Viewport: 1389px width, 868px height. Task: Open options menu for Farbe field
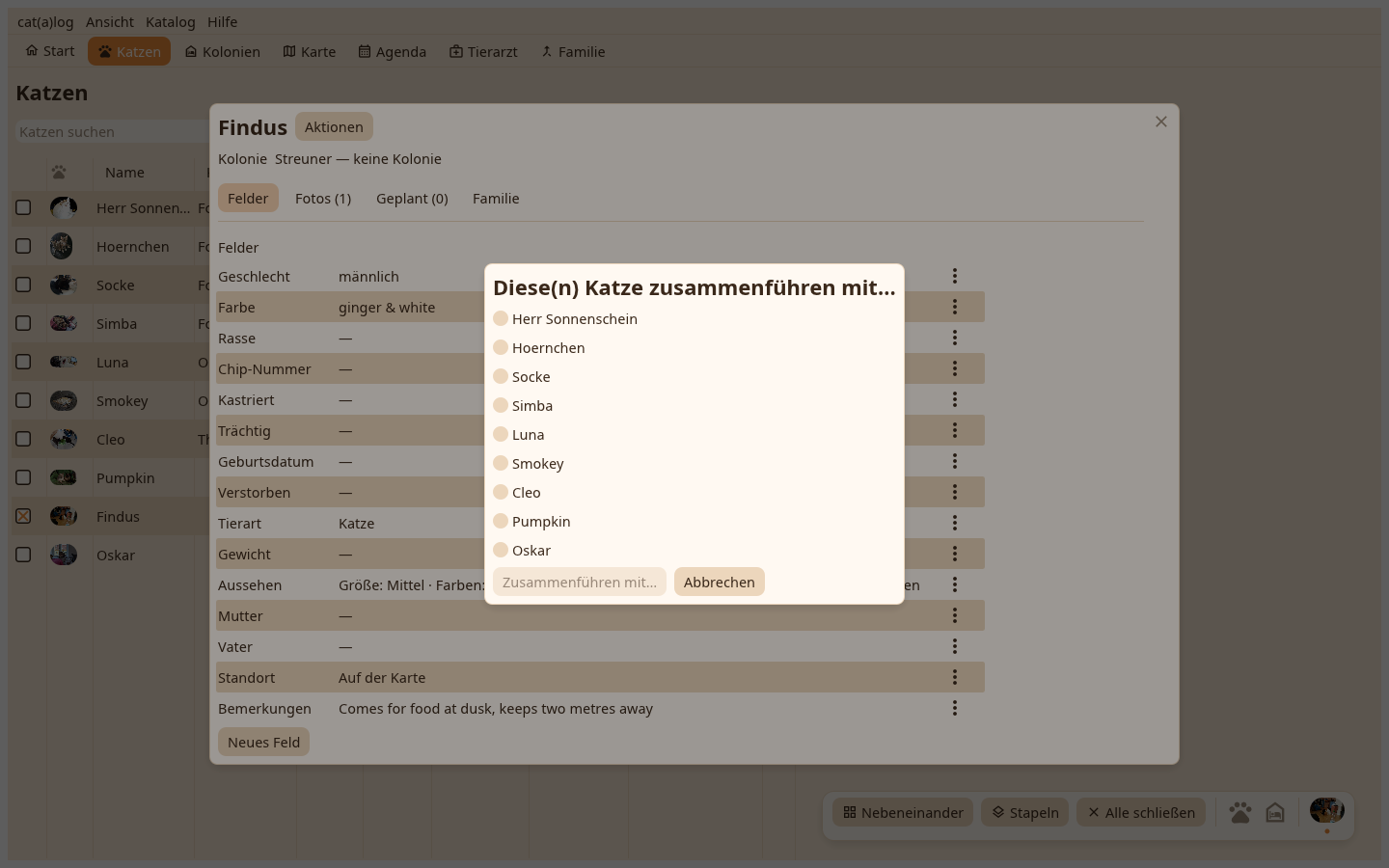(x=955, y=307)
